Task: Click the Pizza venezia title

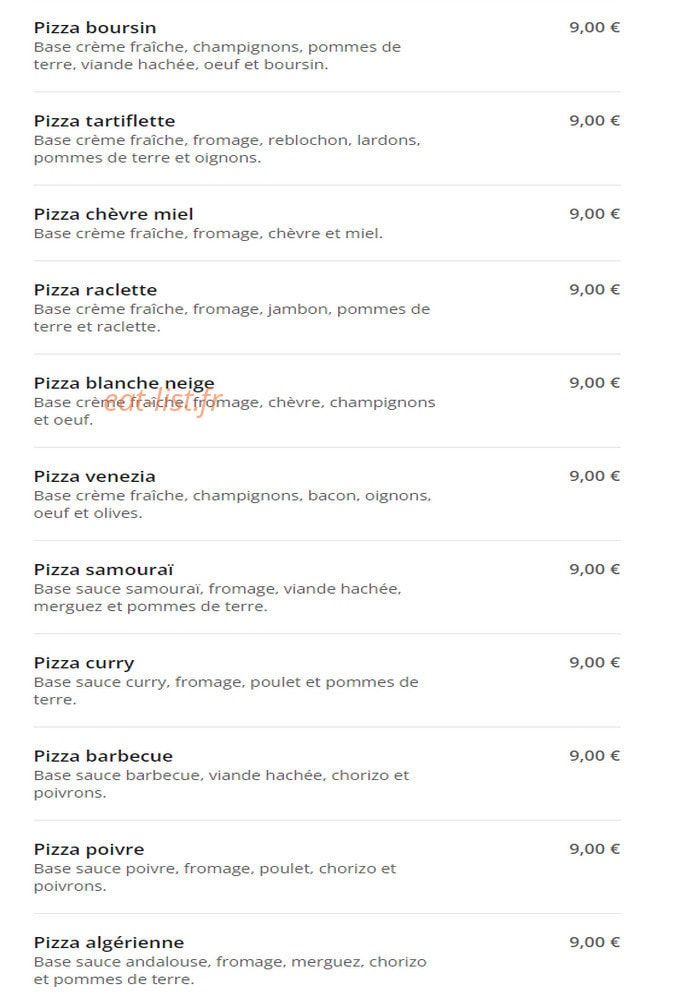Action: tap(95, 476)
